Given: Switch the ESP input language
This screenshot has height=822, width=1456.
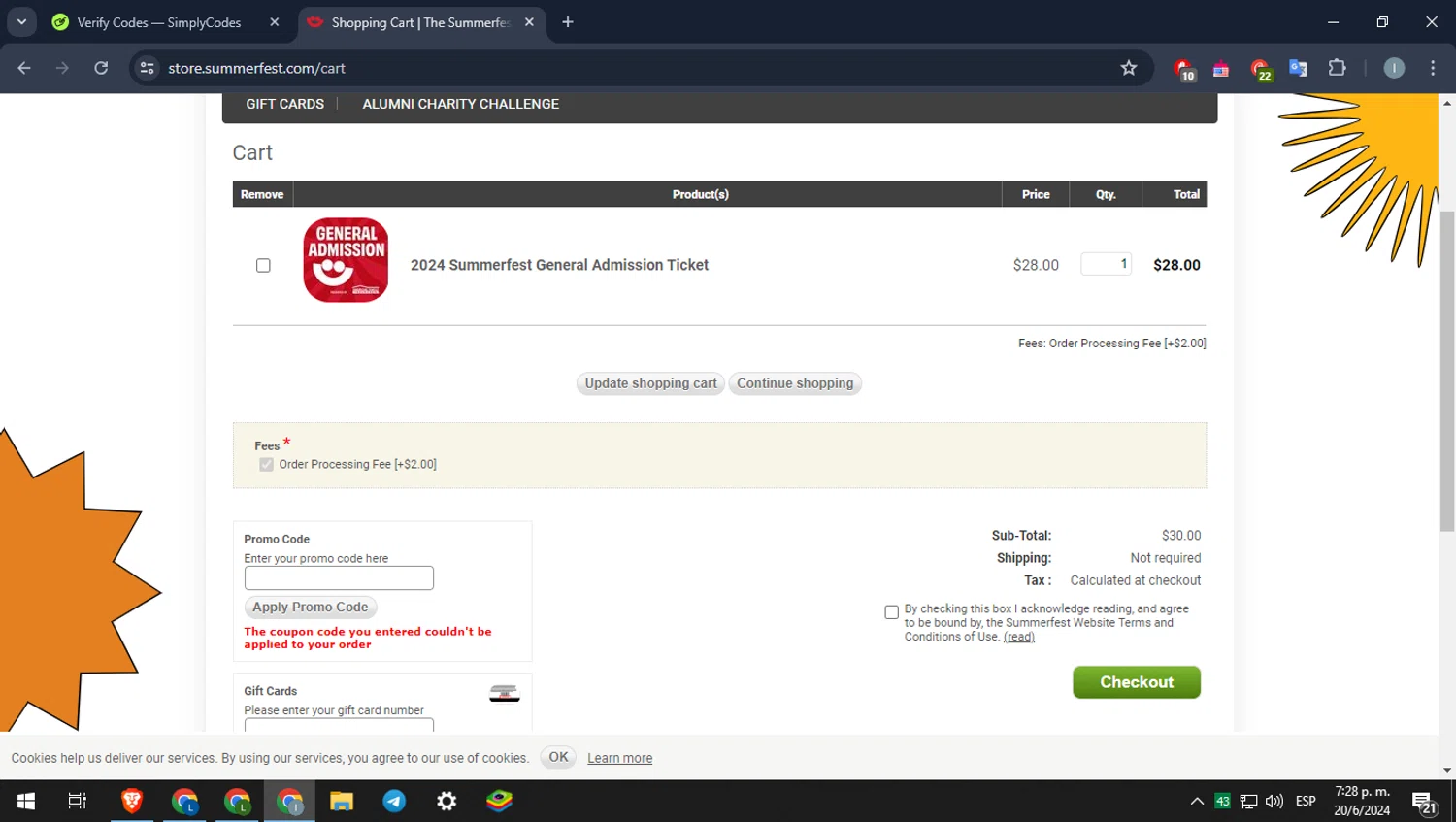Looking at the screenshot, I should [1306, 801].
